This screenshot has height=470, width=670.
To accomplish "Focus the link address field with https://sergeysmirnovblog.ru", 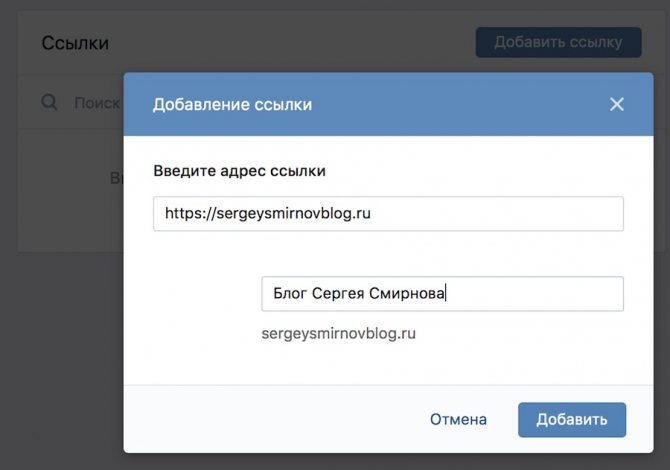I will (x=388, y=214).
